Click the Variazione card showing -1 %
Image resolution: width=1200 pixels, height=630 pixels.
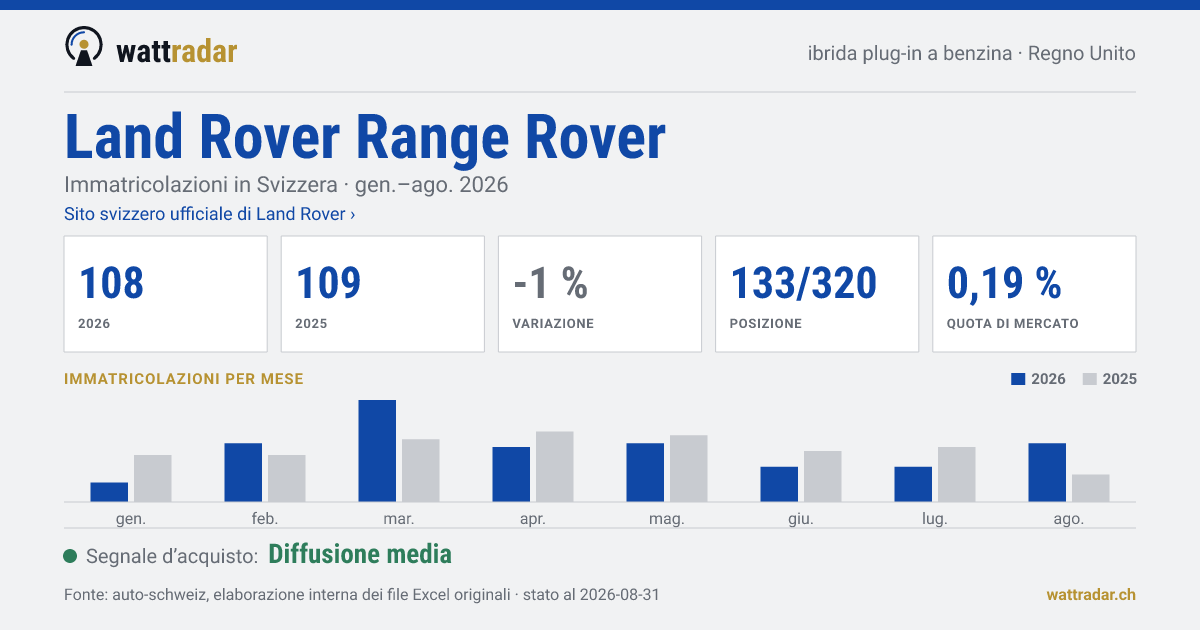tap(600, 294)
